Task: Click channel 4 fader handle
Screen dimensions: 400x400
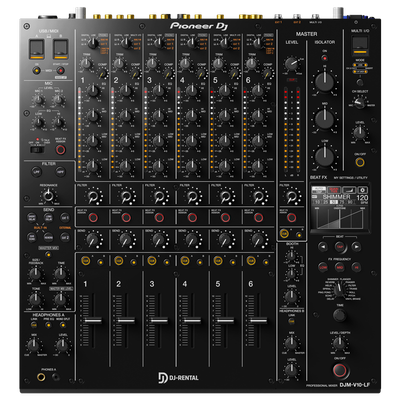Action: point(192,321)
